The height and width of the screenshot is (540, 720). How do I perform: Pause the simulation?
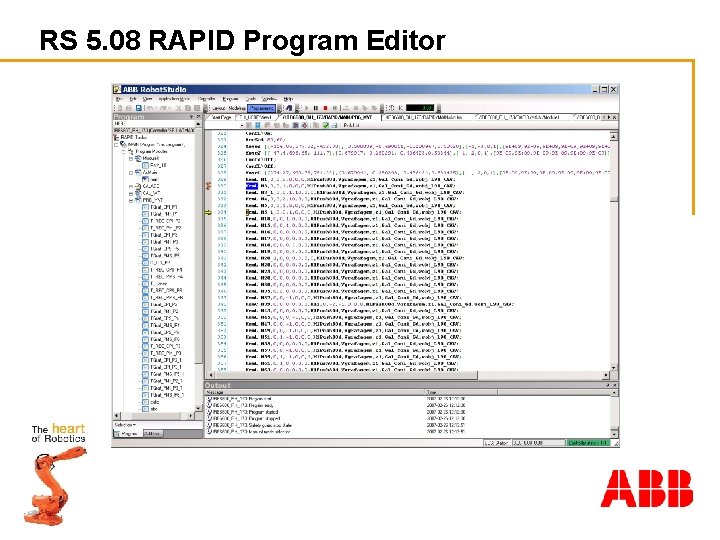click(316, 108)
